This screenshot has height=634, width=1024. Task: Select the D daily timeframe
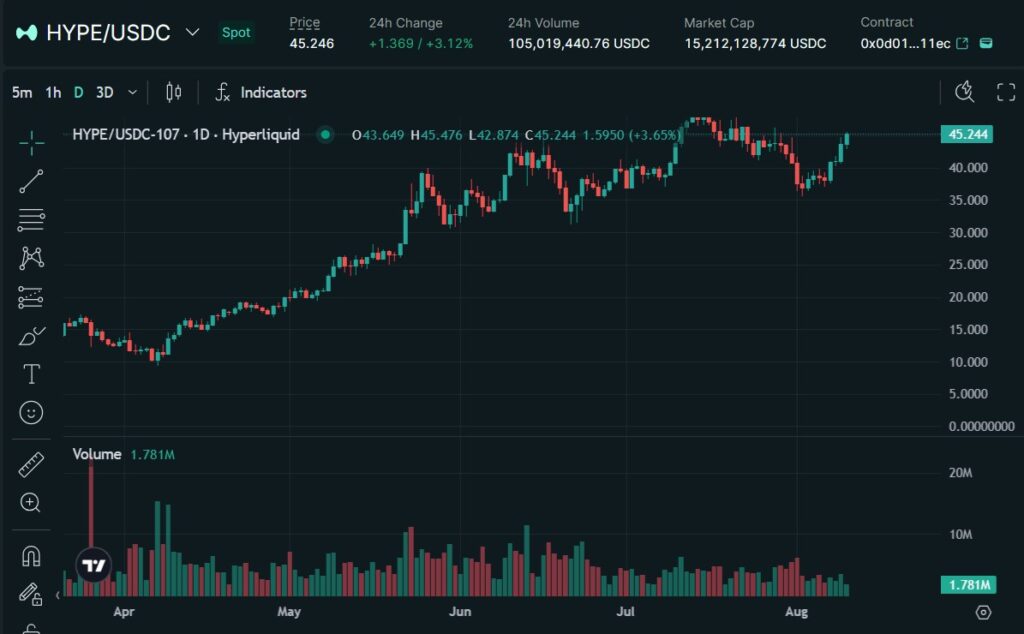tap(78, 92)
